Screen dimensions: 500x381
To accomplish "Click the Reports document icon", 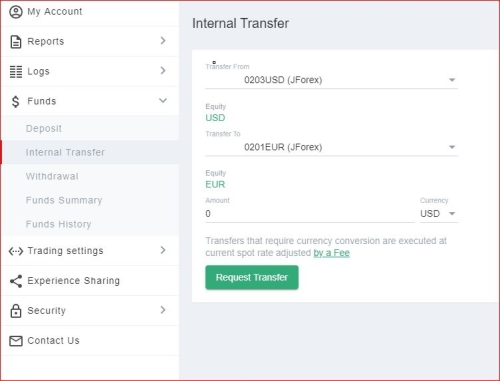I will tap(16, 42).
